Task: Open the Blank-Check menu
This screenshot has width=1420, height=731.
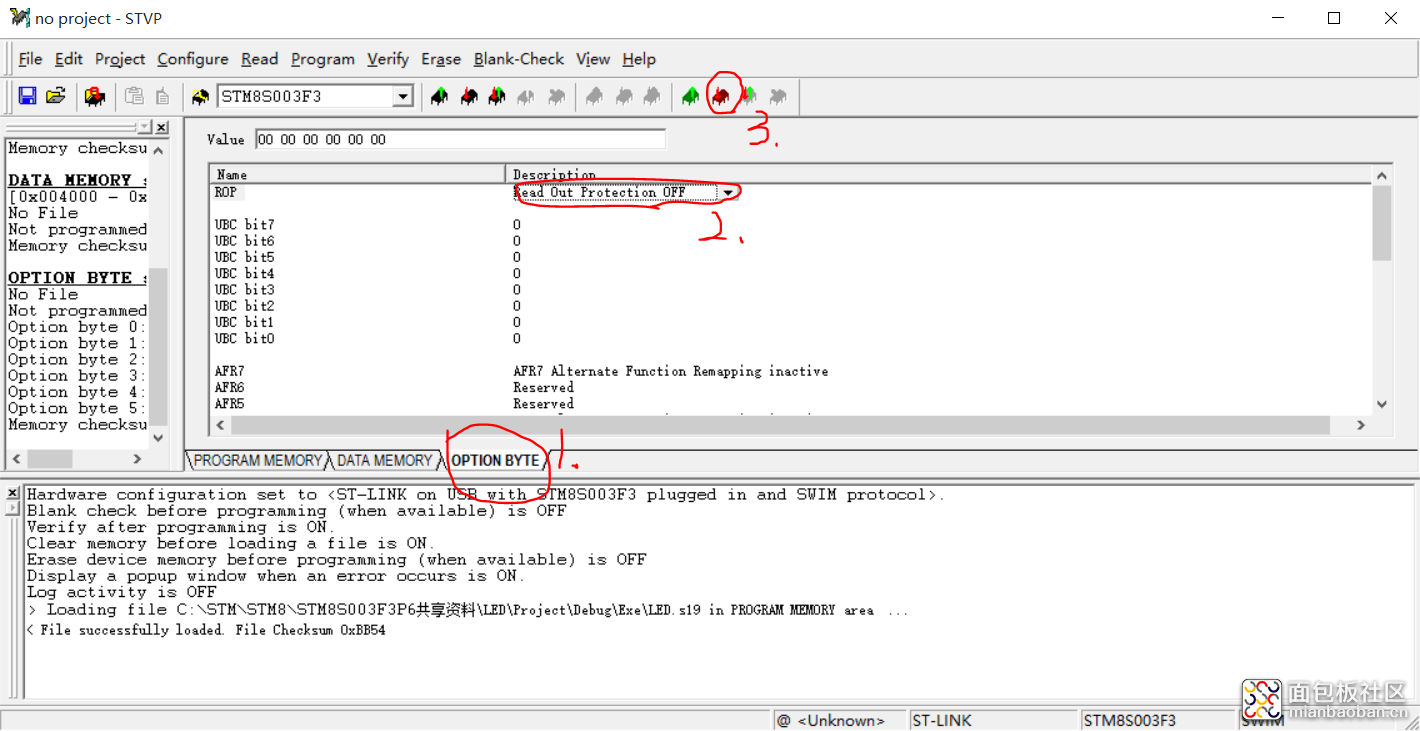Action: 519,59
